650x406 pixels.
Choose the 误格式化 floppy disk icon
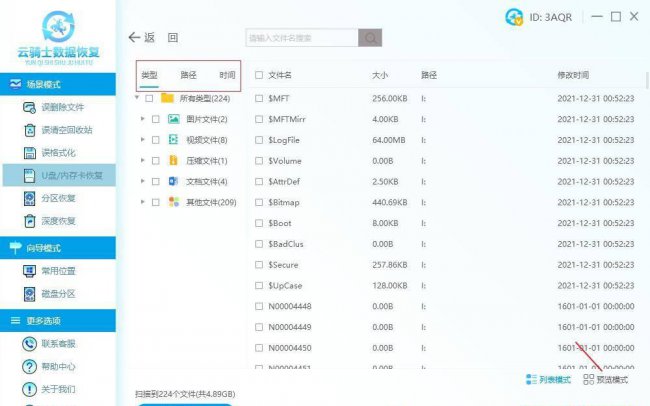(x=29, y=153)
